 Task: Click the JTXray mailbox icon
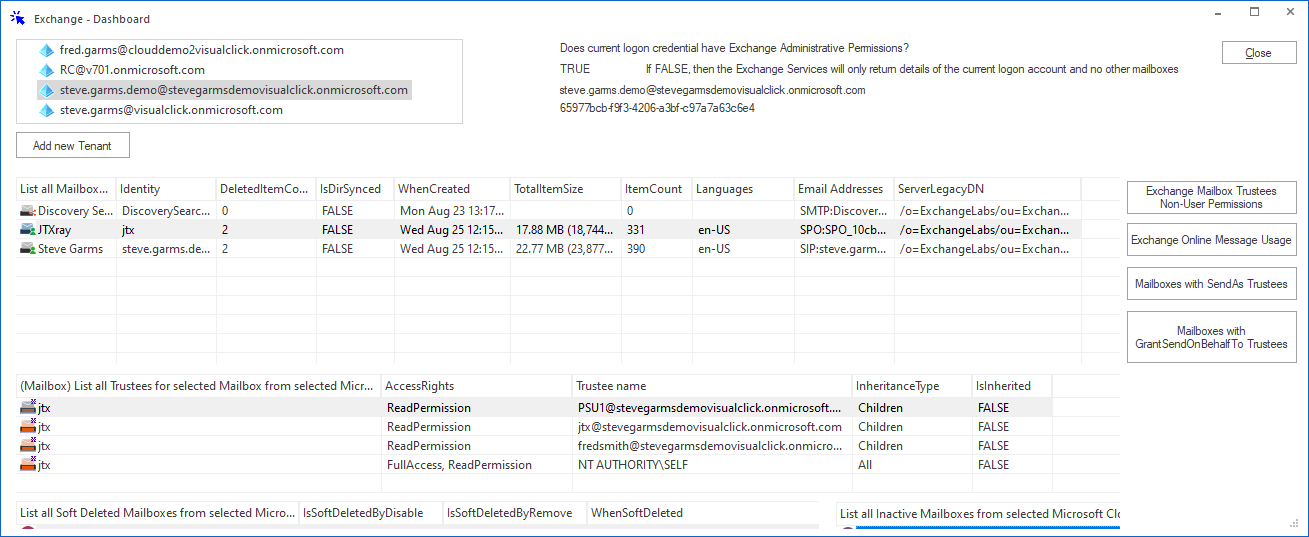coord(28,230)
